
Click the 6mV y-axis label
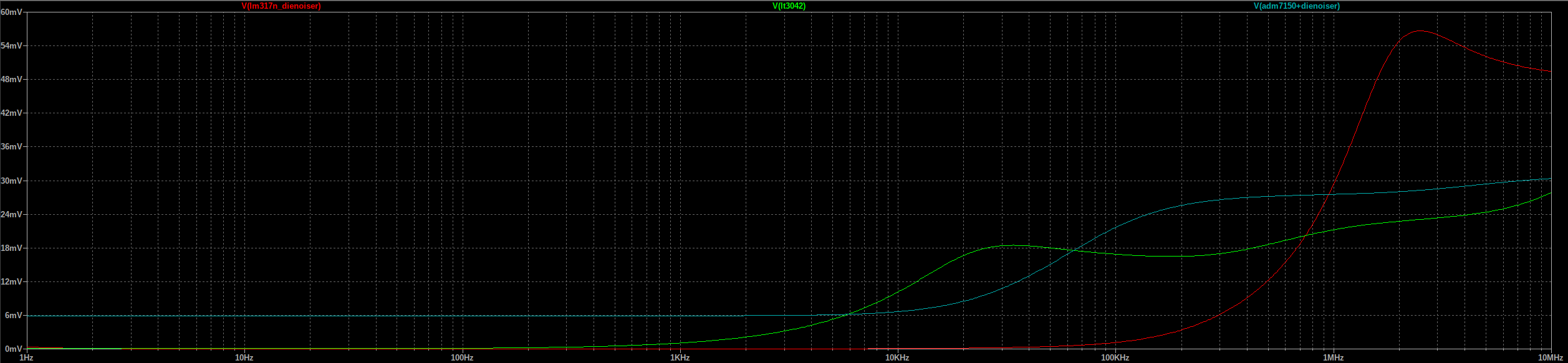[14, 315]
